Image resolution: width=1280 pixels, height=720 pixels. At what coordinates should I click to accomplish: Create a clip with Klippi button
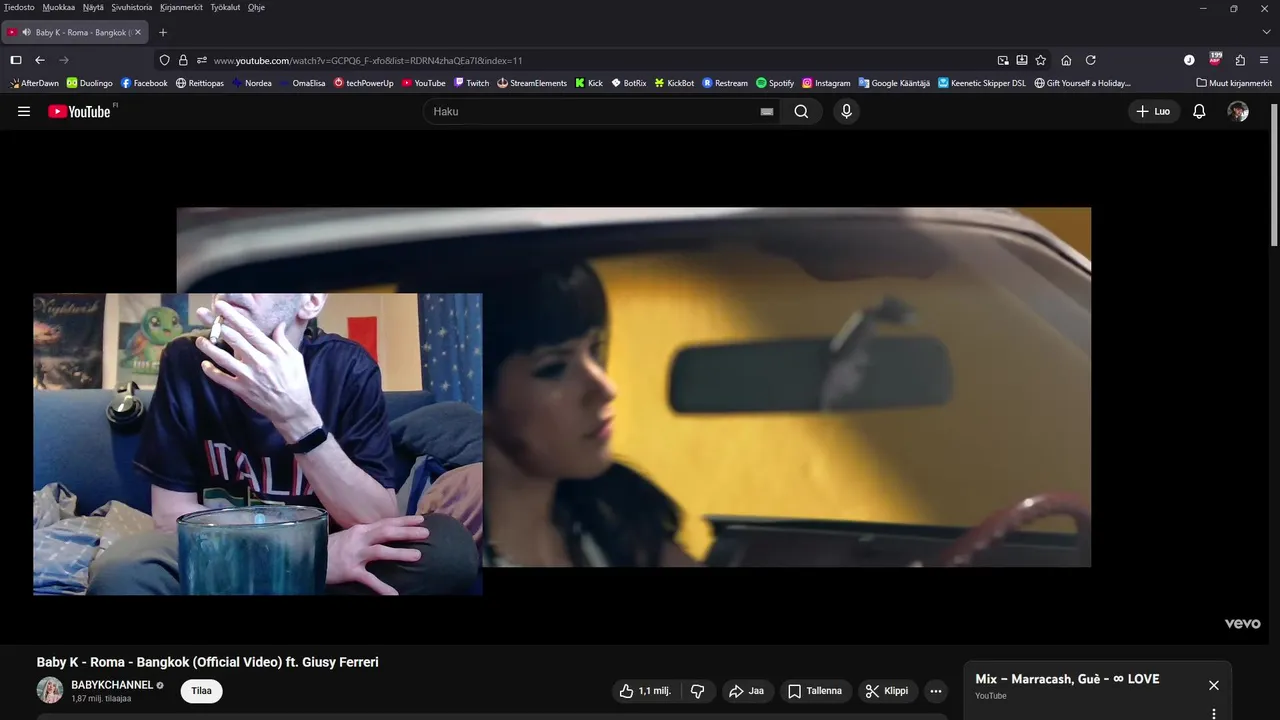click(x=888, y=691)
